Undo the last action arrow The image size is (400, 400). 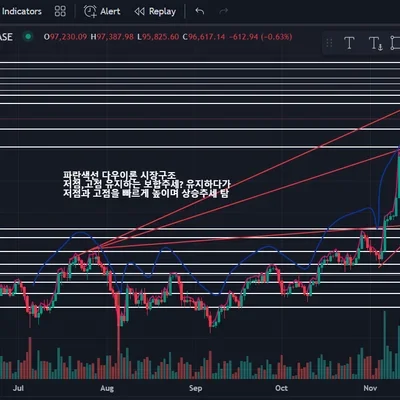[200, 12]
